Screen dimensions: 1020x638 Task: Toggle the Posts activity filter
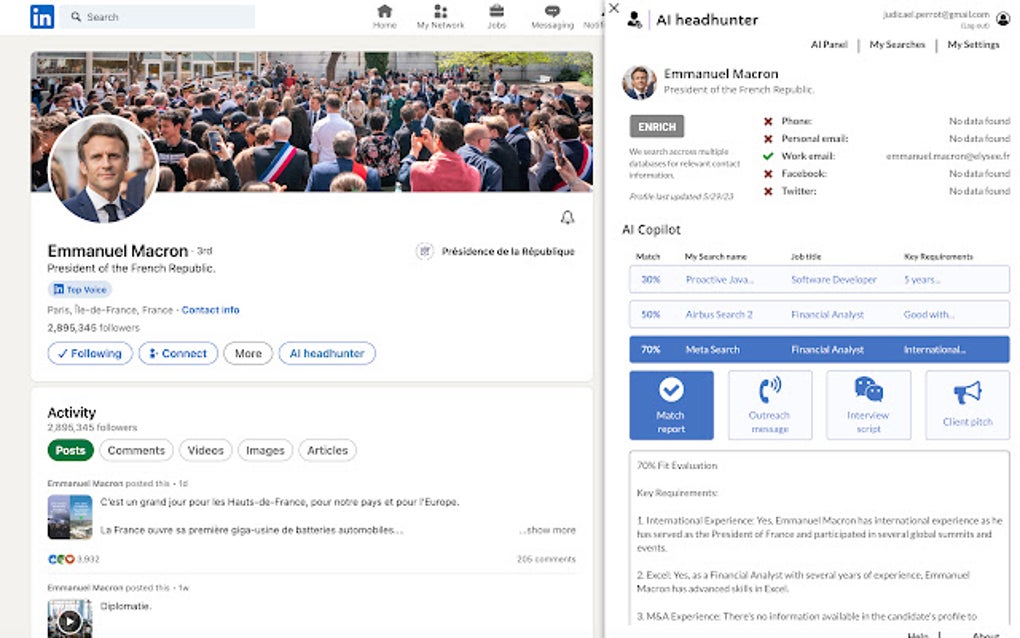coord(70,450)
